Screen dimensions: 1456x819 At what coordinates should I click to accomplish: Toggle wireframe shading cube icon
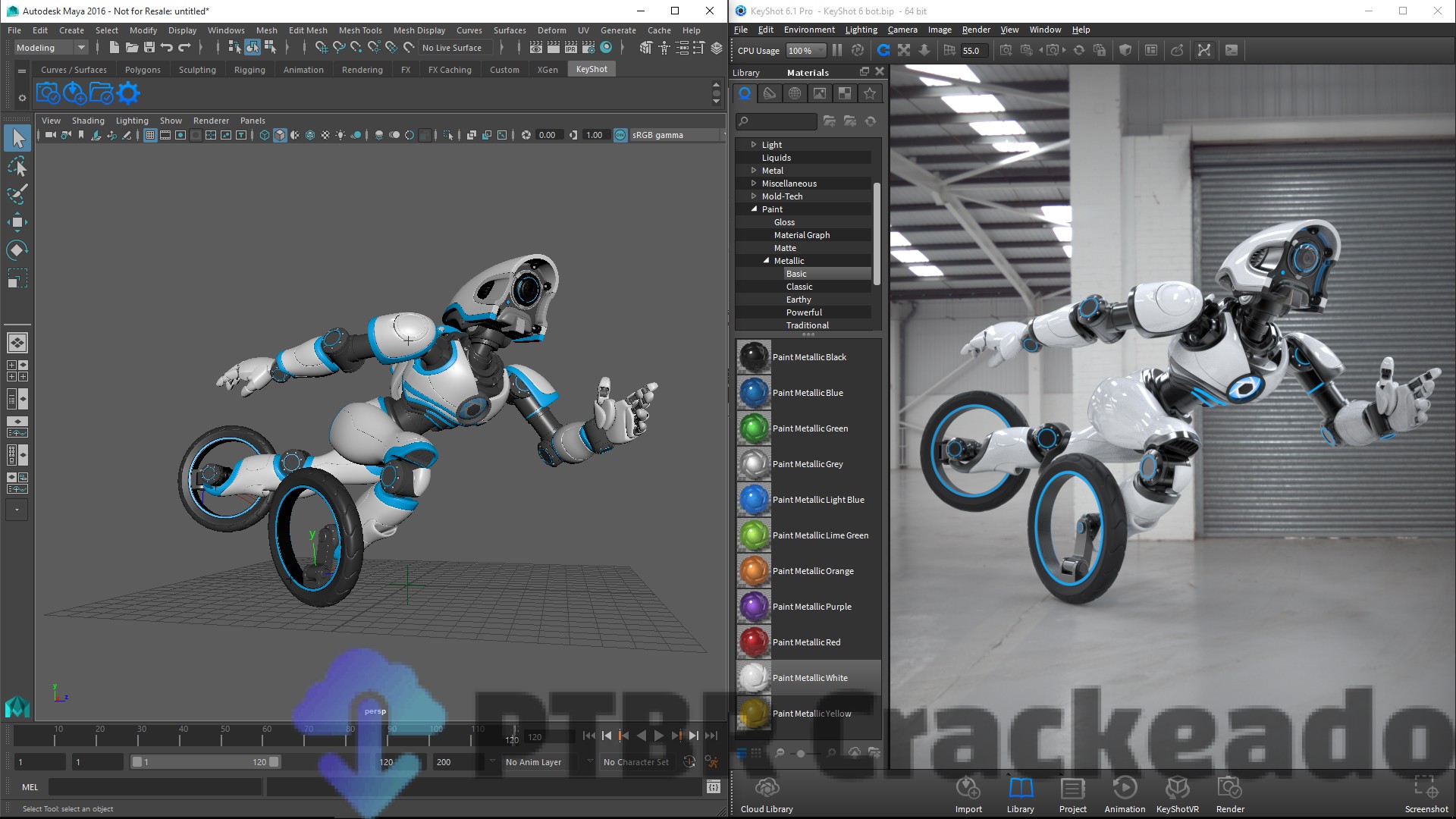click(264, 135)
